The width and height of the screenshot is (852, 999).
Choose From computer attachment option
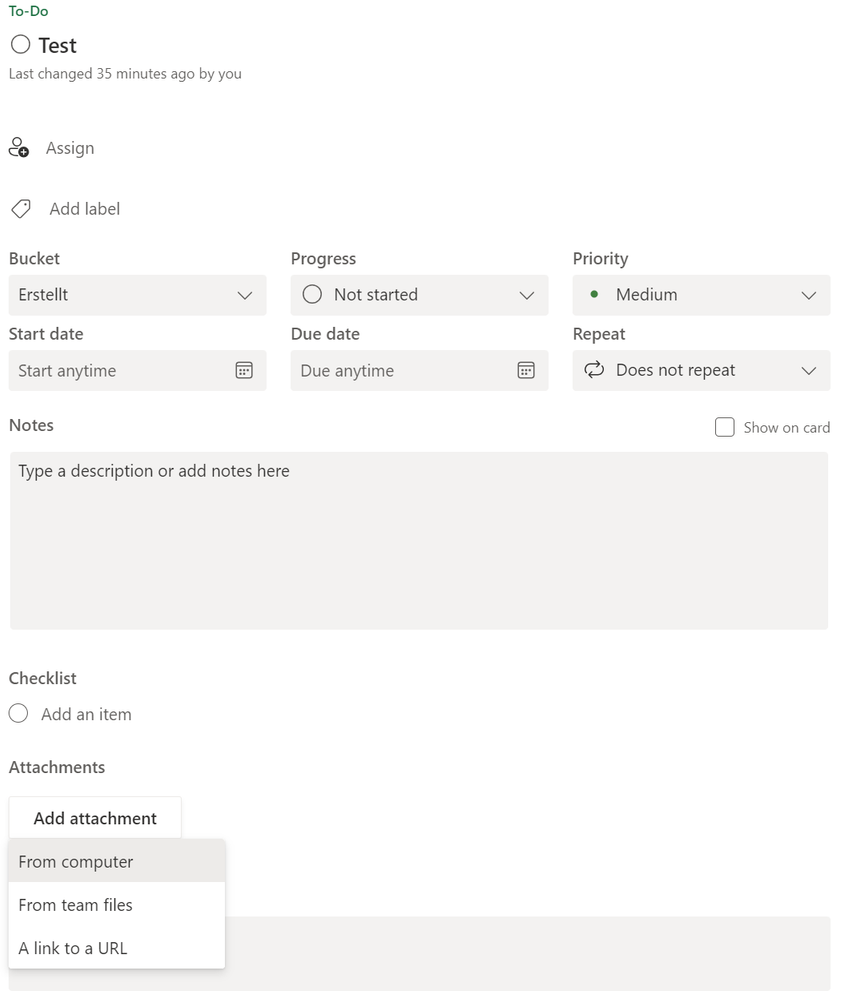click(x=117, y=861)
